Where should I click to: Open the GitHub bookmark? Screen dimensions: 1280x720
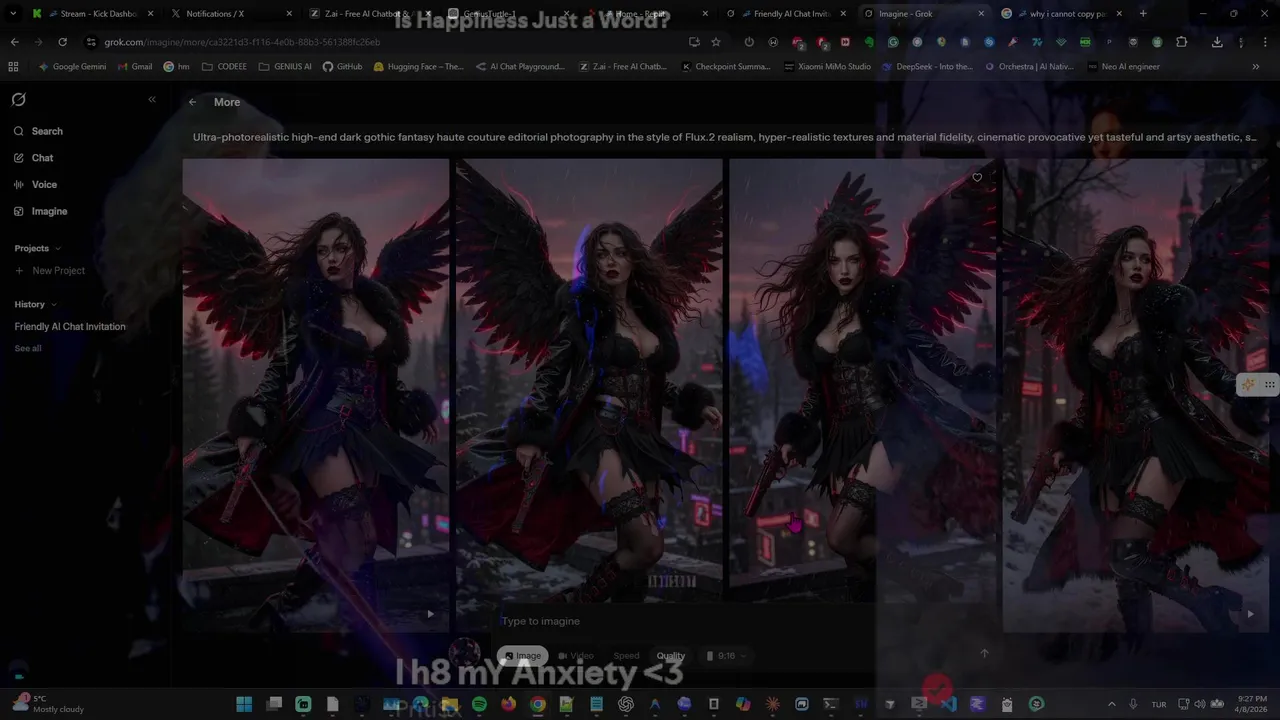tap(342, 67)
